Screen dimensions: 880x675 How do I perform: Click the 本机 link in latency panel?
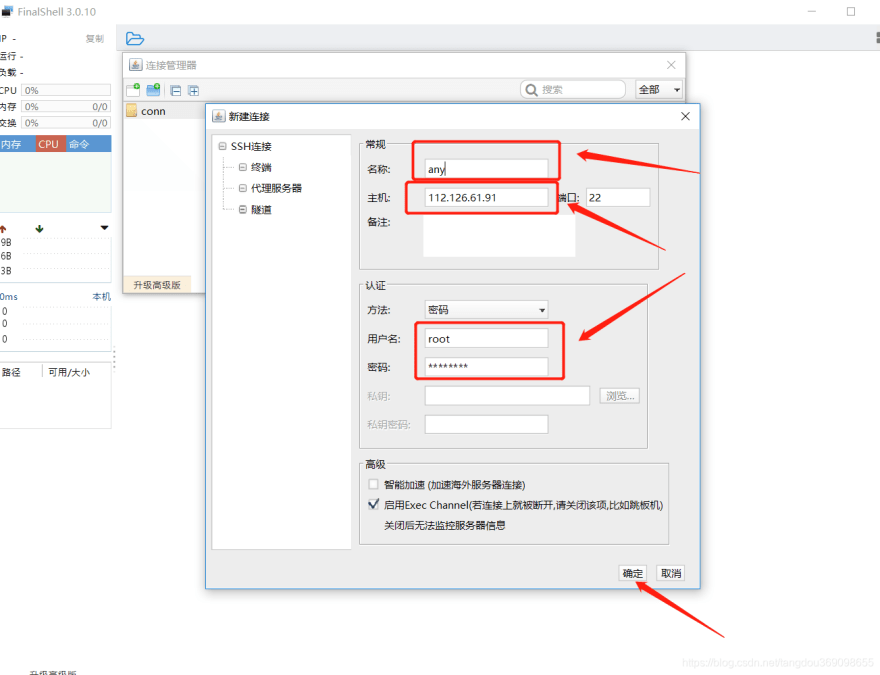[x=102, y=296]
